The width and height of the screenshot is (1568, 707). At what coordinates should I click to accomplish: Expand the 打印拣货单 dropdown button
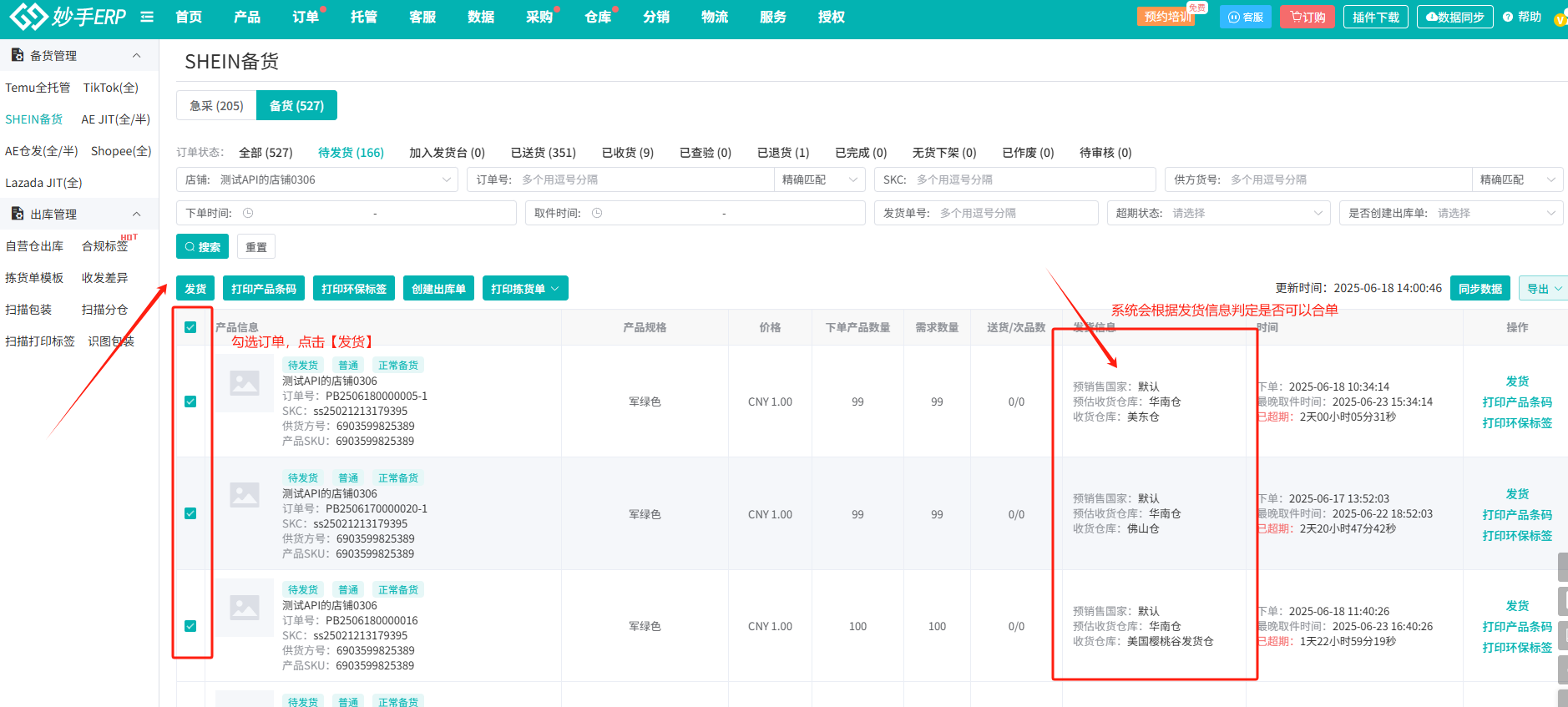[525, 289]
